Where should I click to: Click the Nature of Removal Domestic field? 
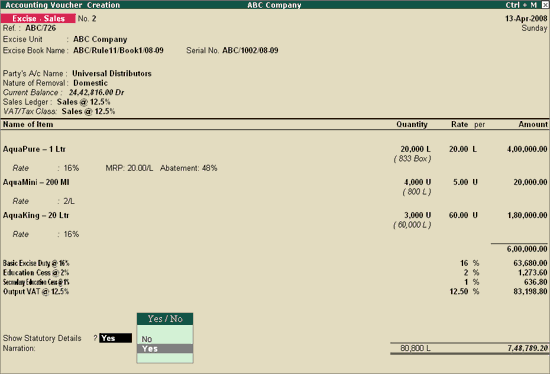90,83
